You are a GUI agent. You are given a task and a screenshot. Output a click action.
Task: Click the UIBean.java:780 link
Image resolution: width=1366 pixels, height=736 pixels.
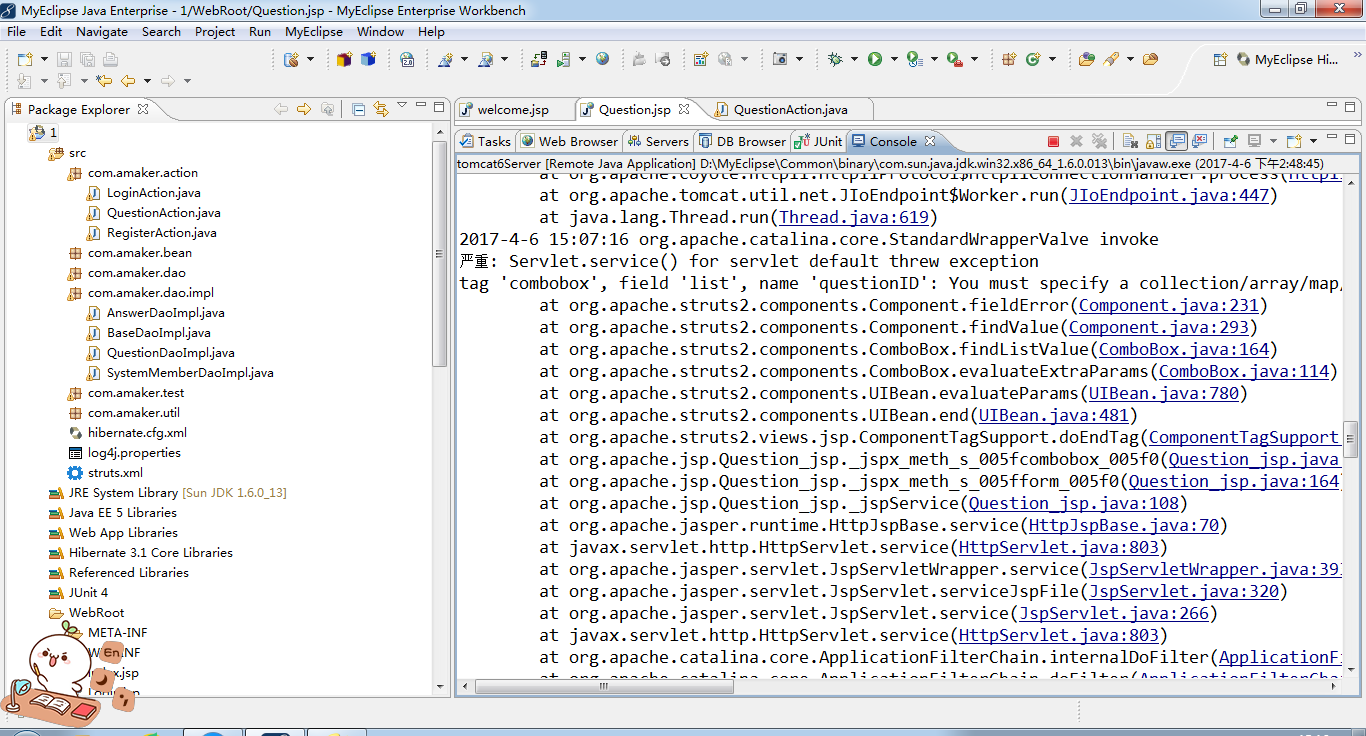pyautogui.click(x=1164, y=393)
